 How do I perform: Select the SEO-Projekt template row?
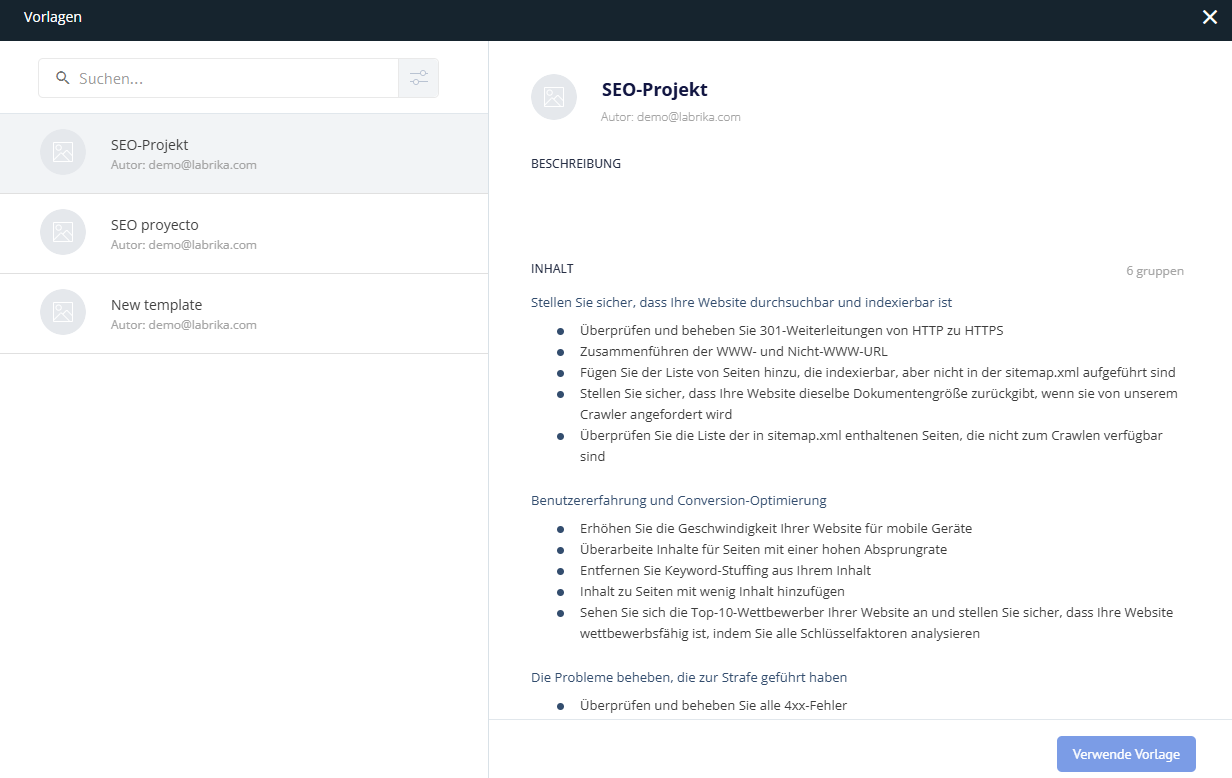point(244,153)
